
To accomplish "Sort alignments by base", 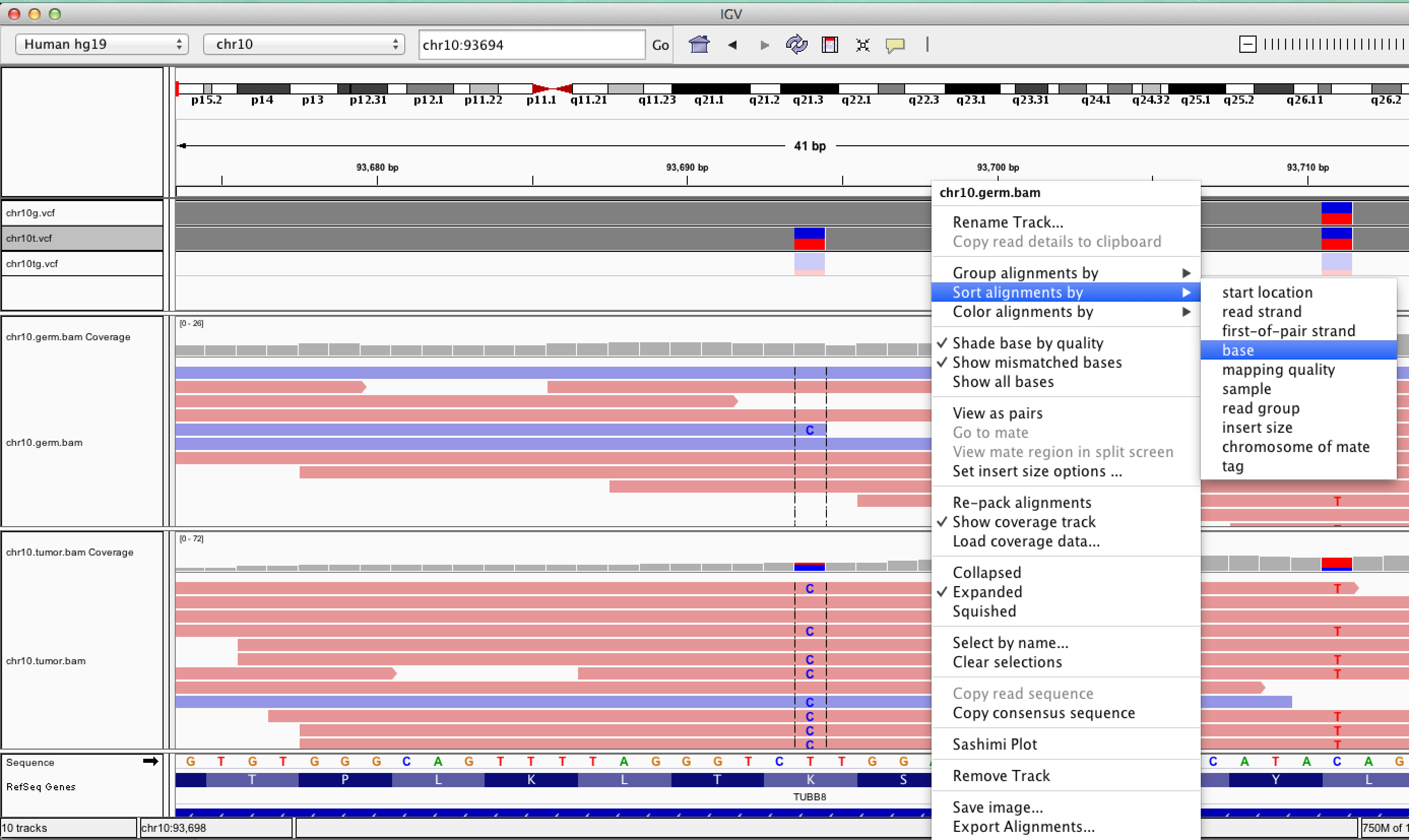I will pos(1299,350).
